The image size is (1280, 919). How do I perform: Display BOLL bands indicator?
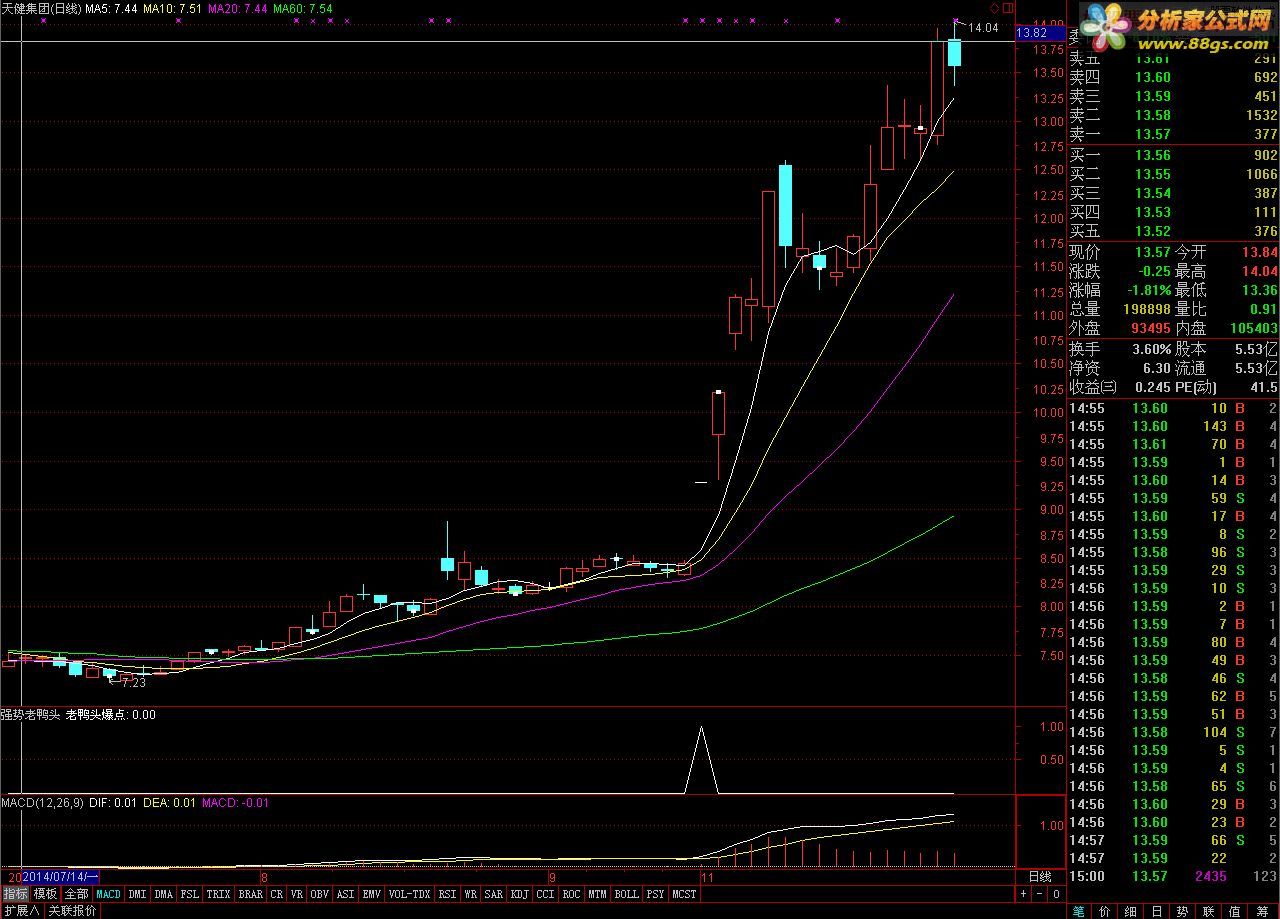(x=626, y=894)
